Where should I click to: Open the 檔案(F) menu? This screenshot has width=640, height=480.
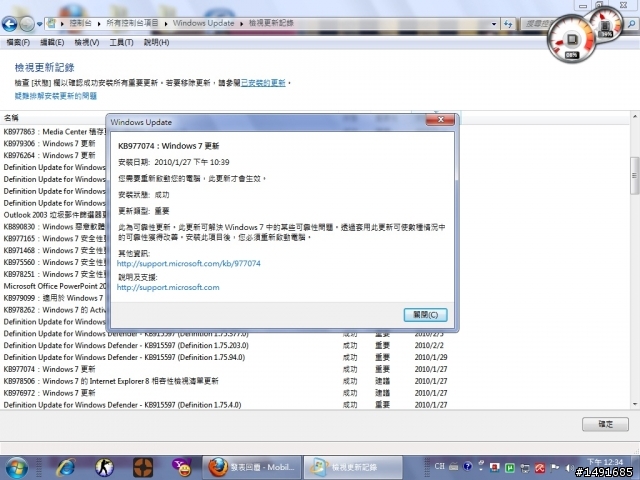18,42
